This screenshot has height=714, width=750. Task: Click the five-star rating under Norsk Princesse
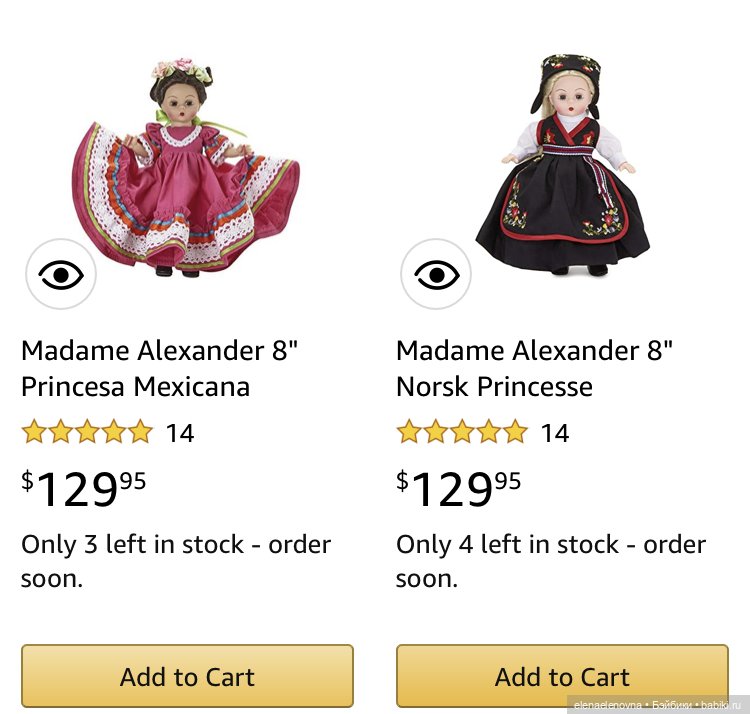462,432
